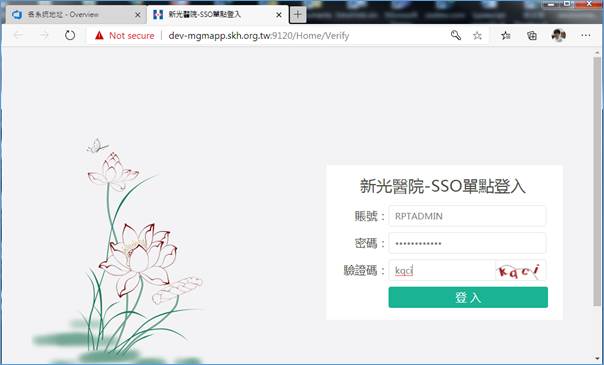Click the 新光醫院-SSO單點登入 heading
The height and width of the screenshot is (365, 604).
point(443,186)
